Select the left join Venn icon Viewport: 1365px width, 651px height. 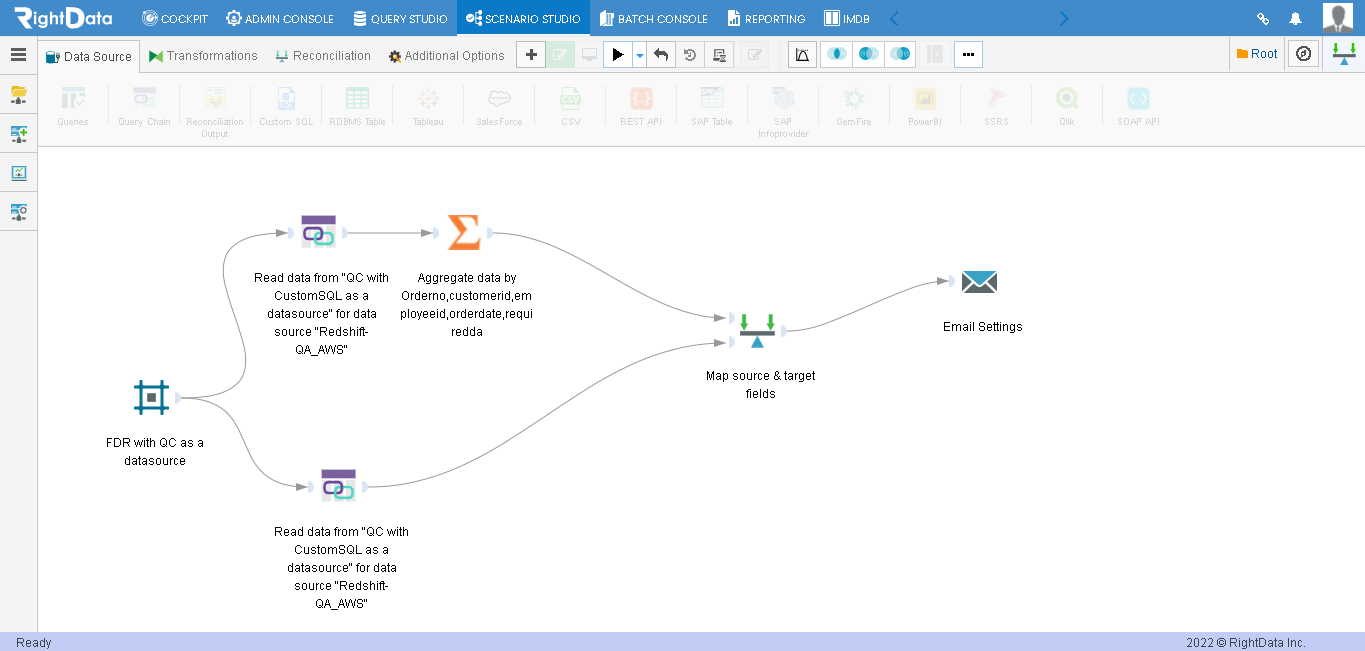(868, 55)
